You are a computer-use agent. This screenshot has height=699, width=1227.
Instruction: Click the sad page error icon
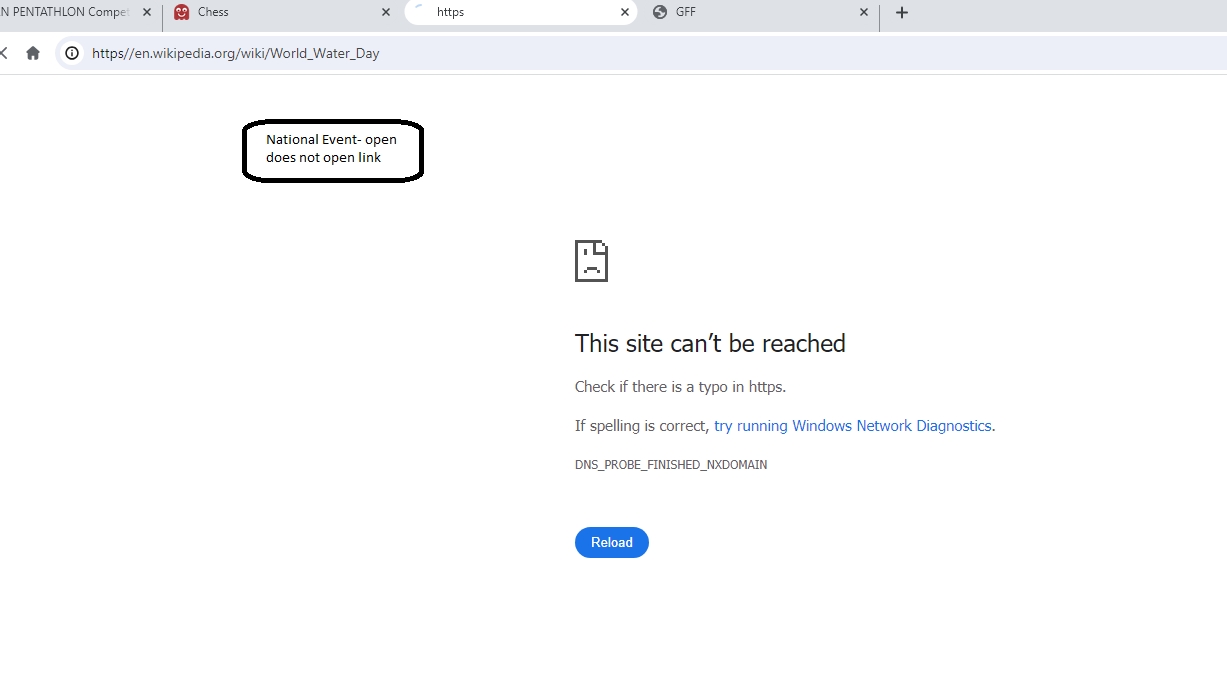click(591, 261)
